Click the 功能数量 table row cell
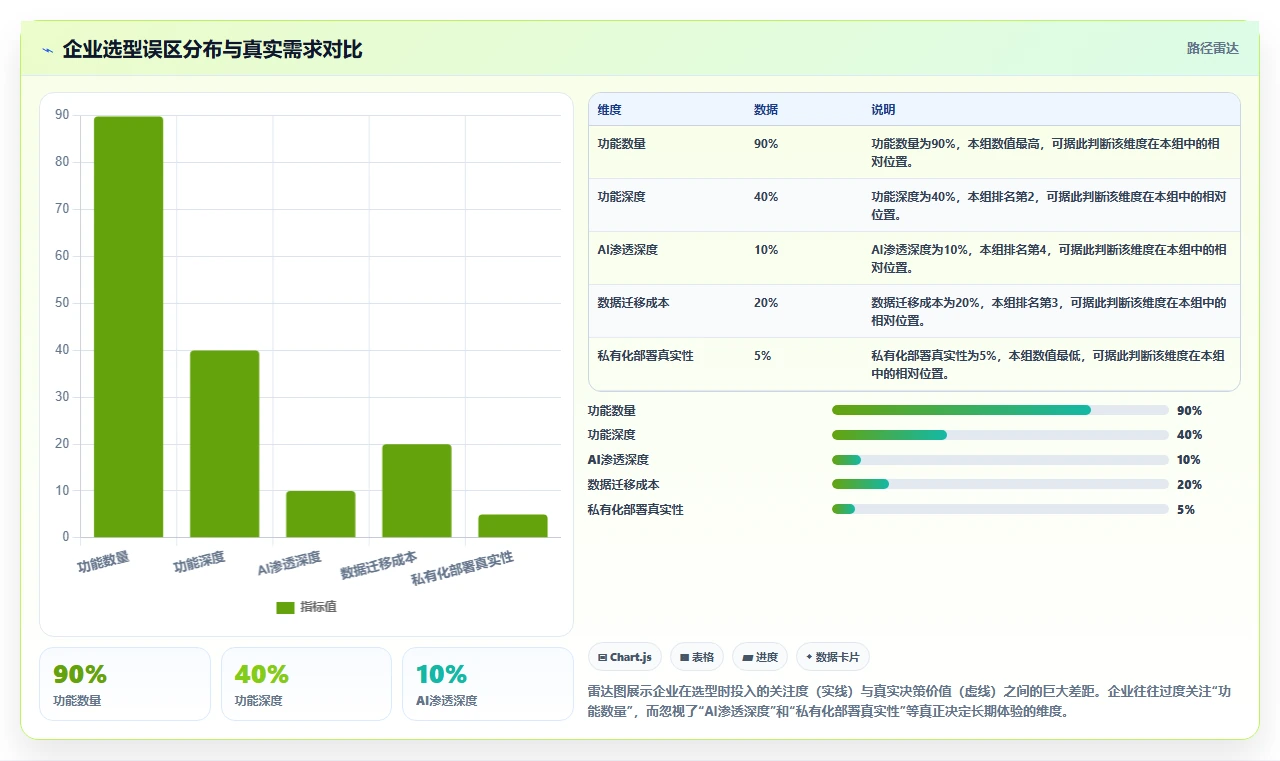This screenshot has height=761, width=1280. 621,143
